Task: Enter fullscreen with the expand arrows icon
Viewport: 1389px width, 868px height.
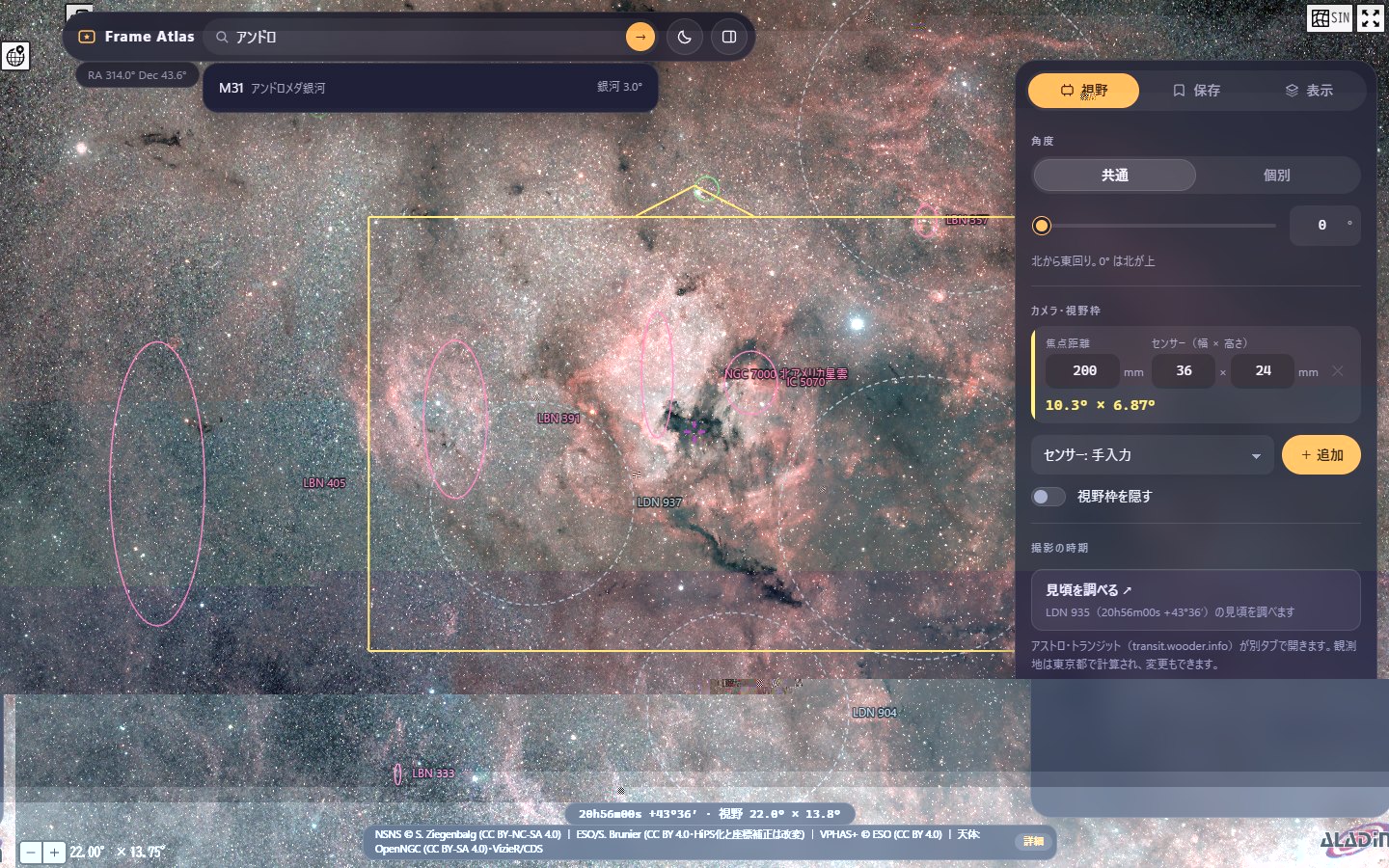Action: (x=1371, y=17)
